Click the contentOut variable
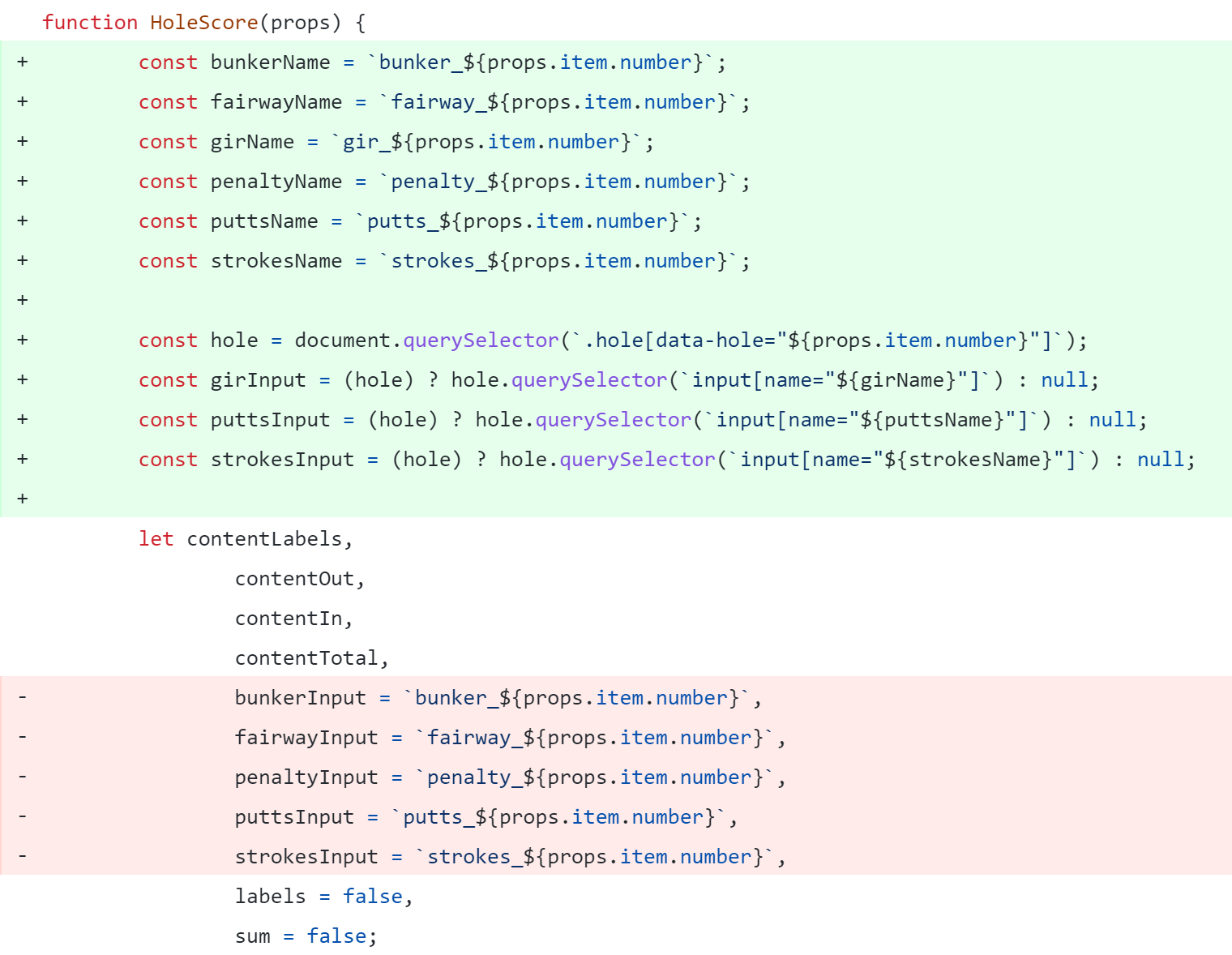The image size is (1232, 955). [294, 579]
